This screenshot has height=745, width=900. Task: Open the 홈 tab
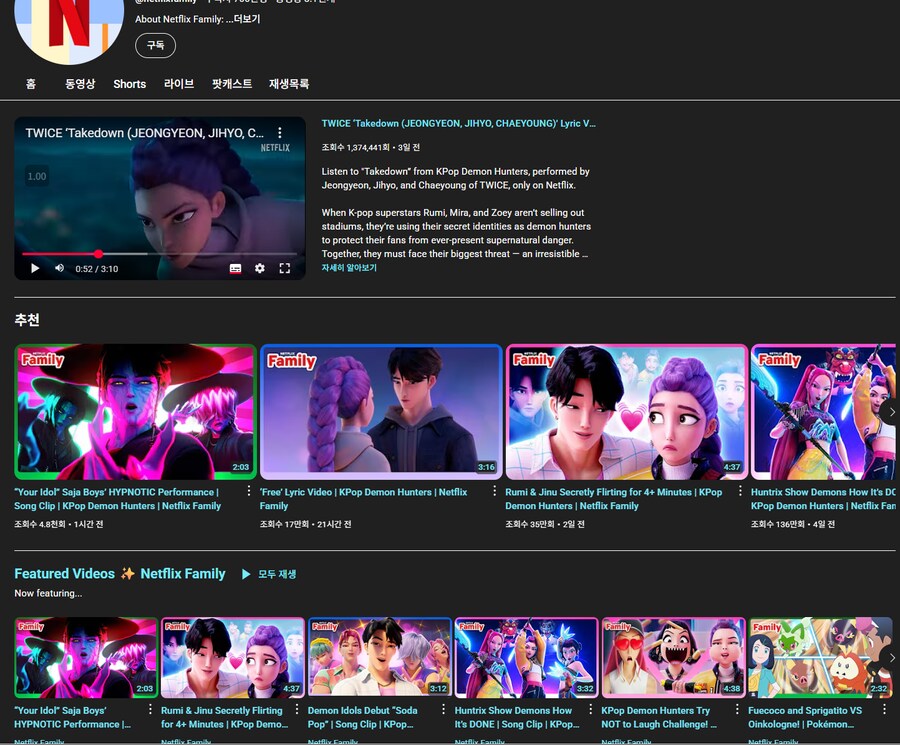pyautogui.click(x=31, y=84)
